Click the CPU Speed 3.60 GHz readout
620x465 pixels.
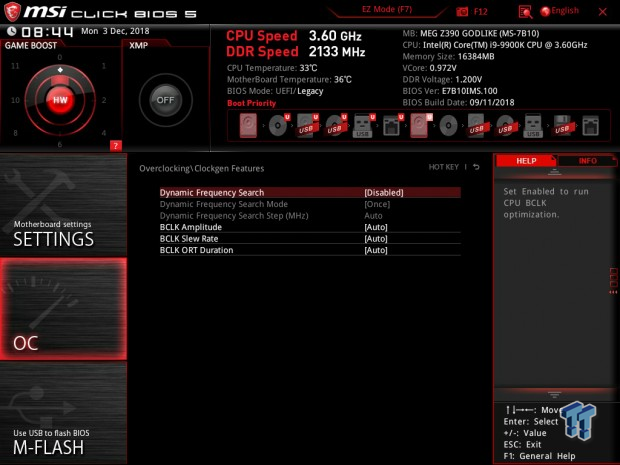click(293, 36)
